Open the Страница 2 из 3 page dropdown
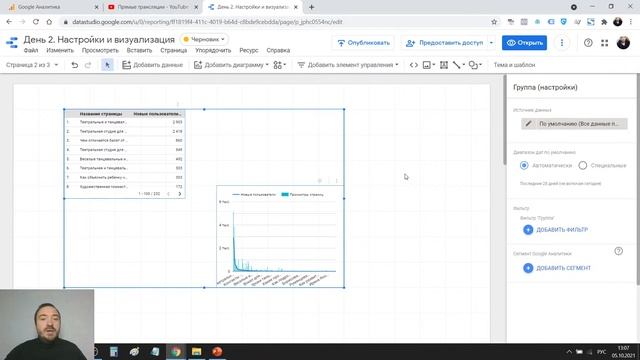The image size is (640, 360). (32, 65)
